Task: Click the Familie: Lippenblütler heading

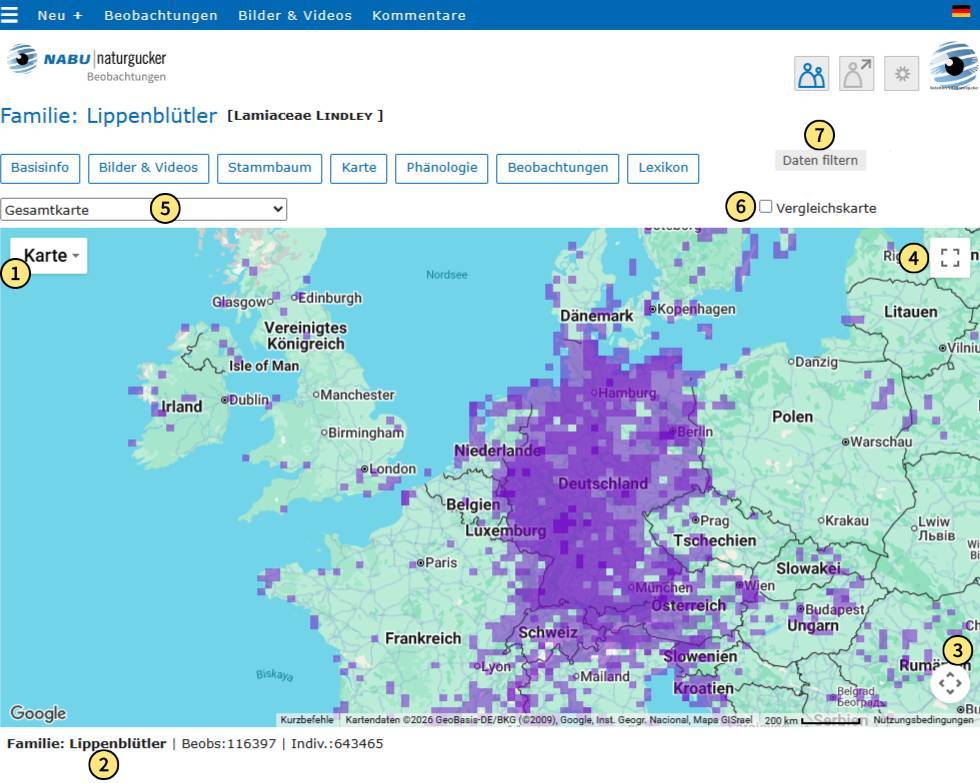Action: coord(109,116)
